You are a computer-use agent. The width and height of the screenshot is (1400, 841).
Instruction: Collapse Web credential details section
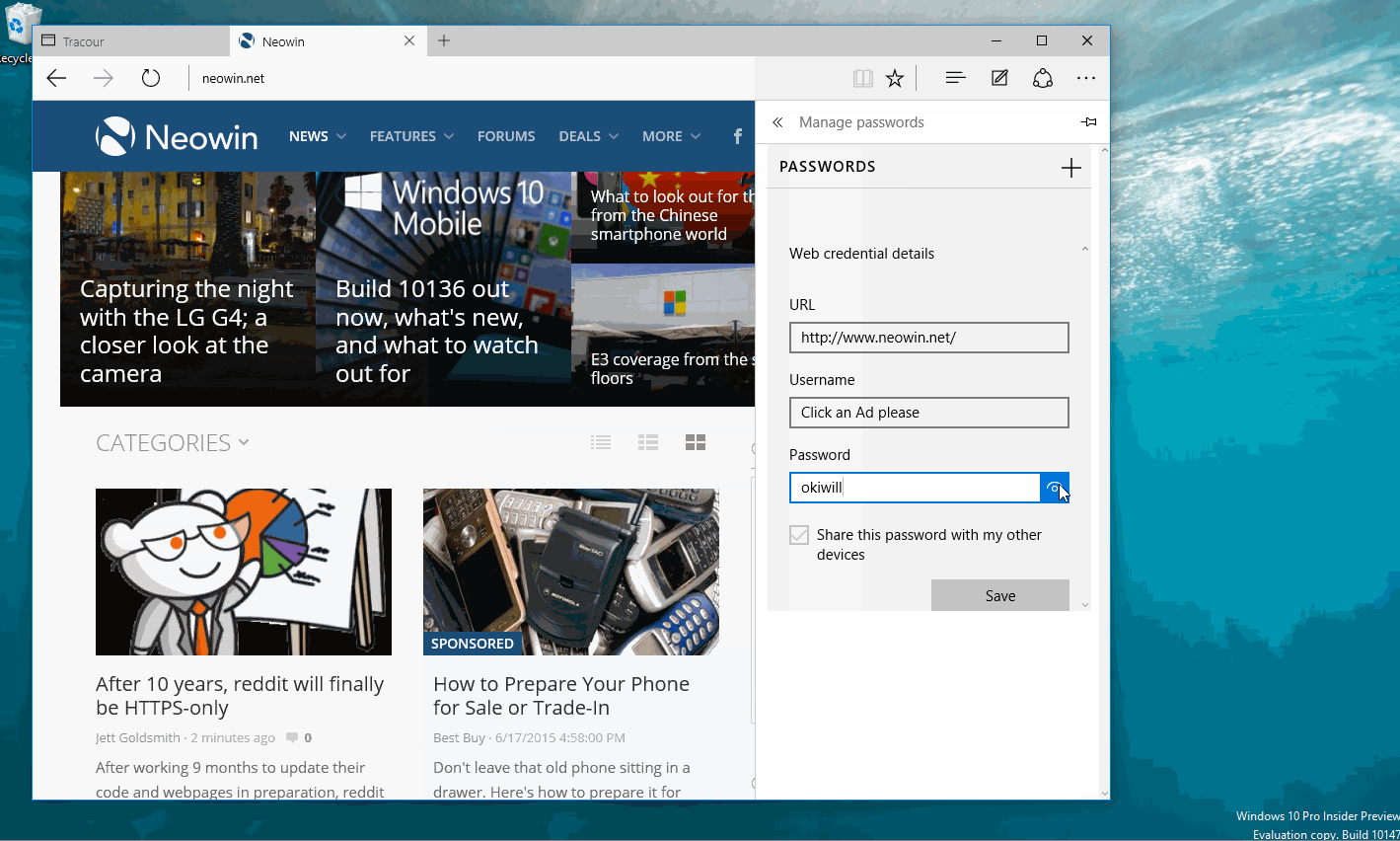1084,251
